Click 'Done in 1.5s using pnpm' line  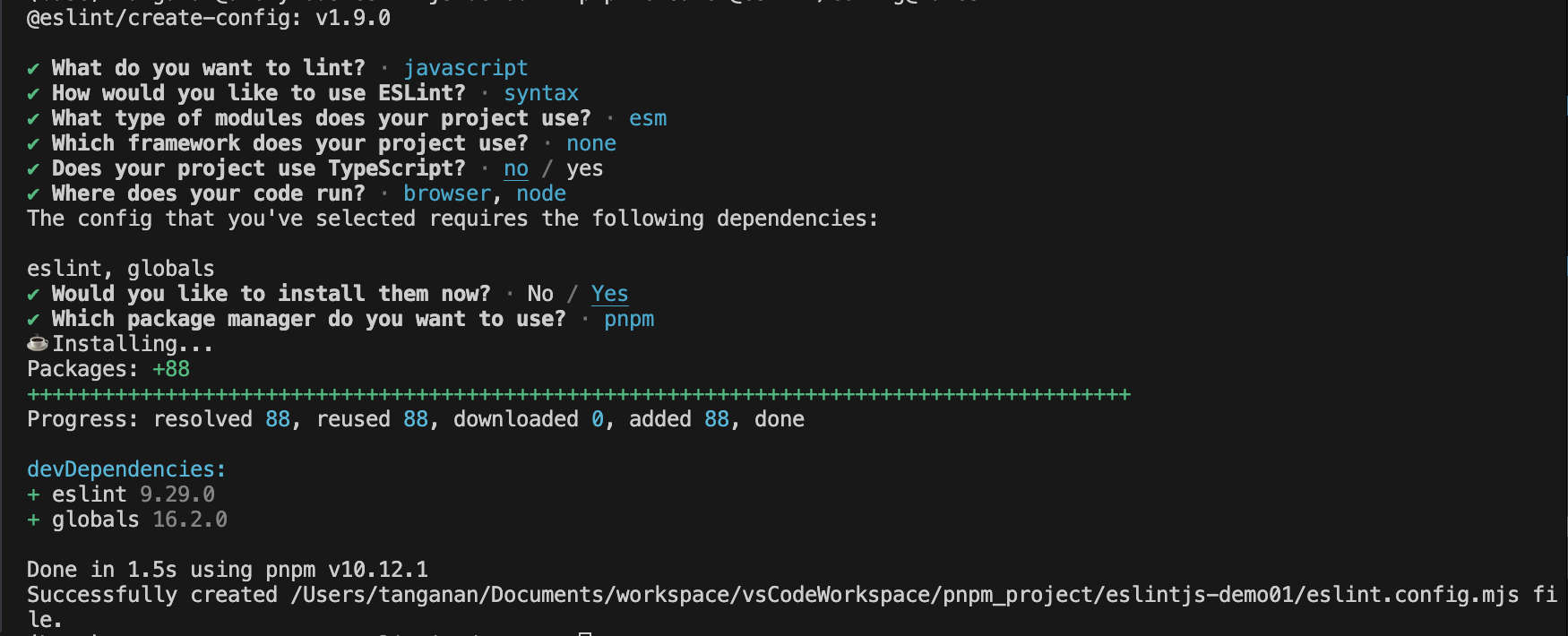228,570
